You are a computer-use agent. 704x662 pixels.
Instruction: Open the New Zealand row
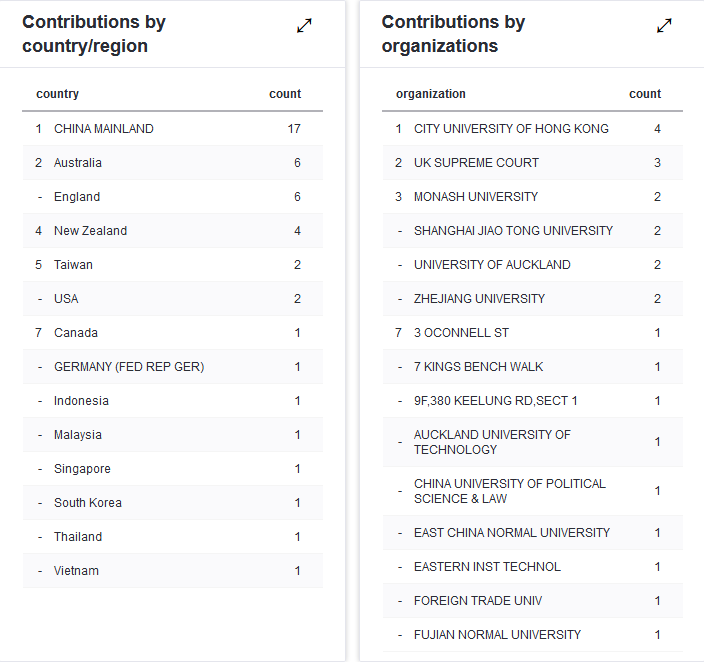pos(90,231)
